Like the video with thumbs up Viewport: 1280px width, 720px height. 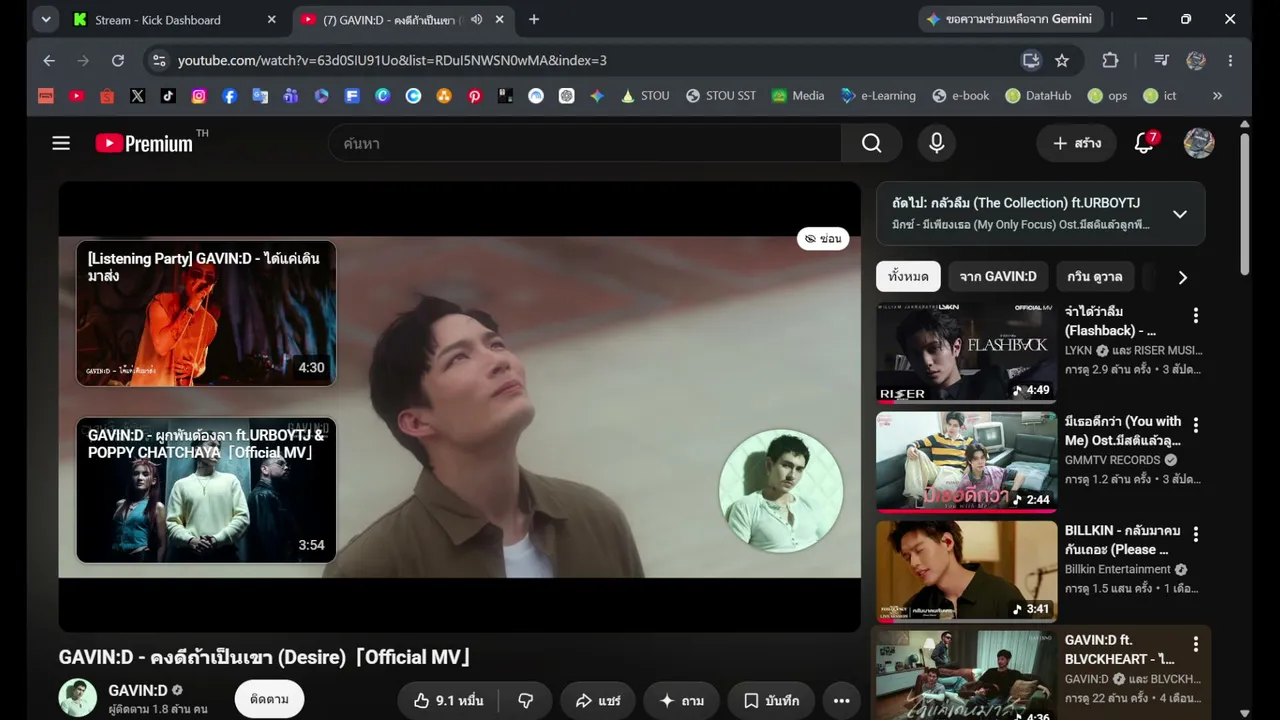[448, 701]
